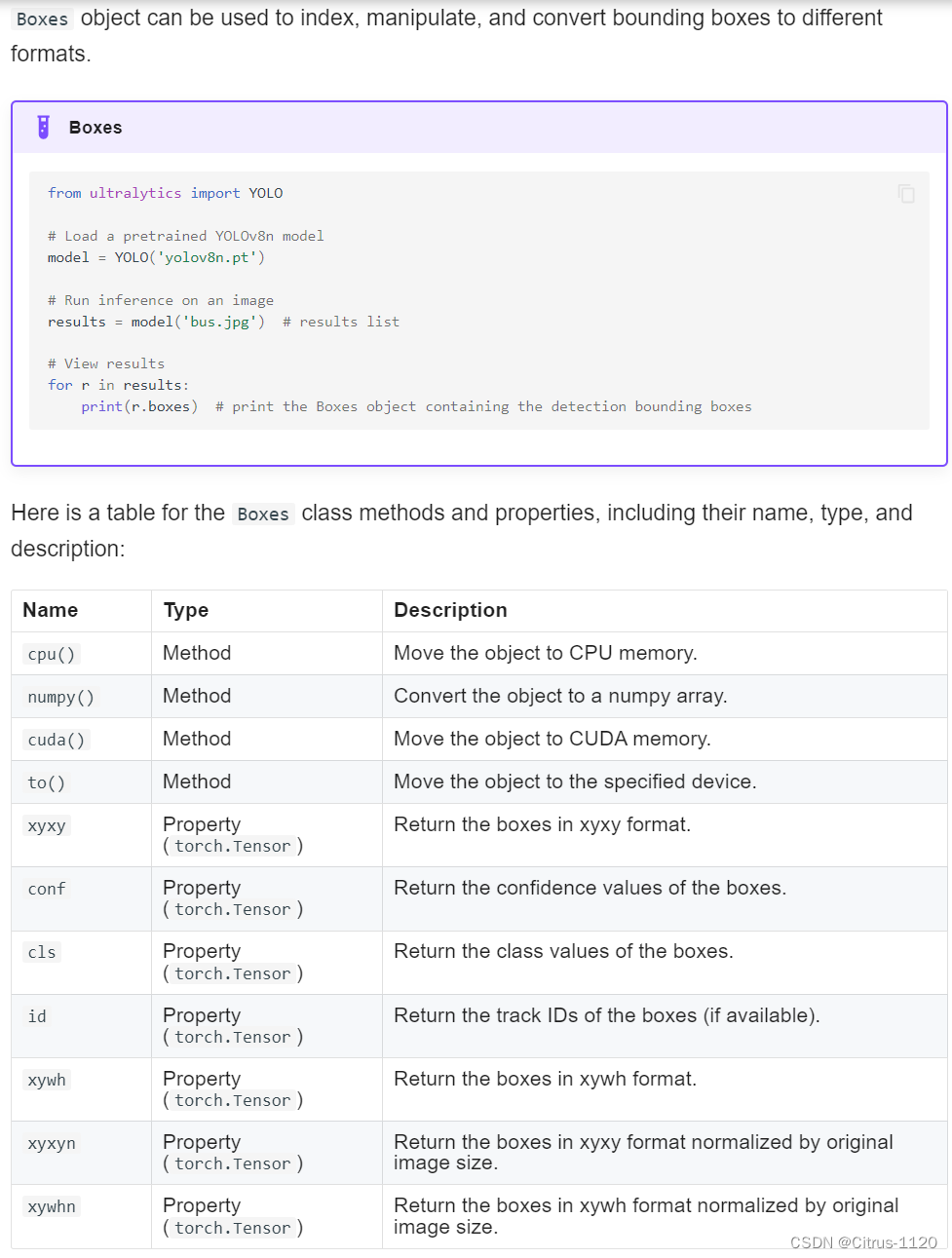Click the print(r.boxes) line in the code
This screenshot has height=1258, width=952.
[139, 406]
